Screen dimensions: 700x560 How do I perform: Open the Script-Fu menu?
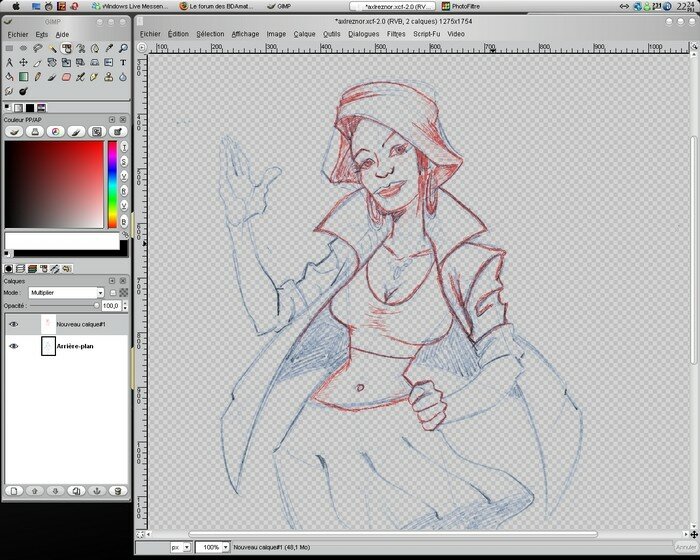coord(426,34)
